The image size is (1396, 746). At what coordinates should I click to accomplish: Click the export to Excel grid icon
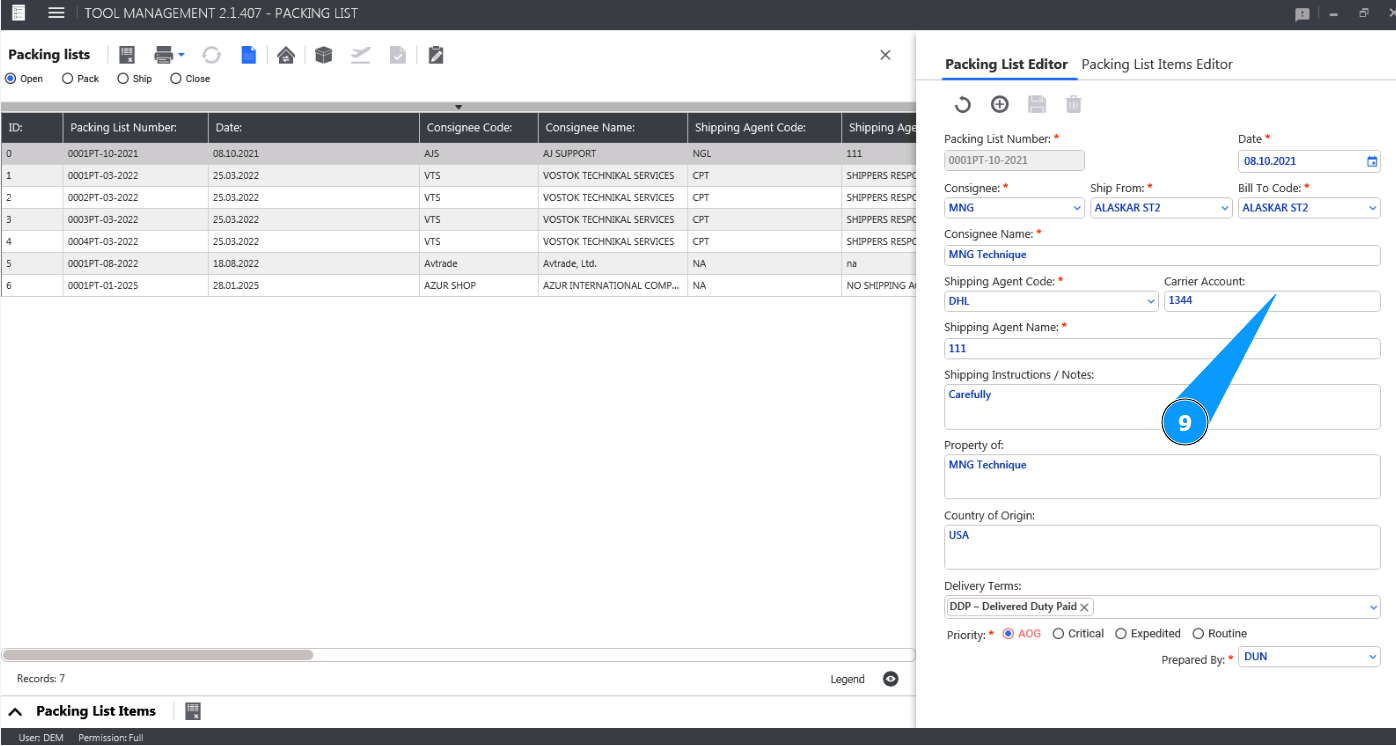coord(127,55)
